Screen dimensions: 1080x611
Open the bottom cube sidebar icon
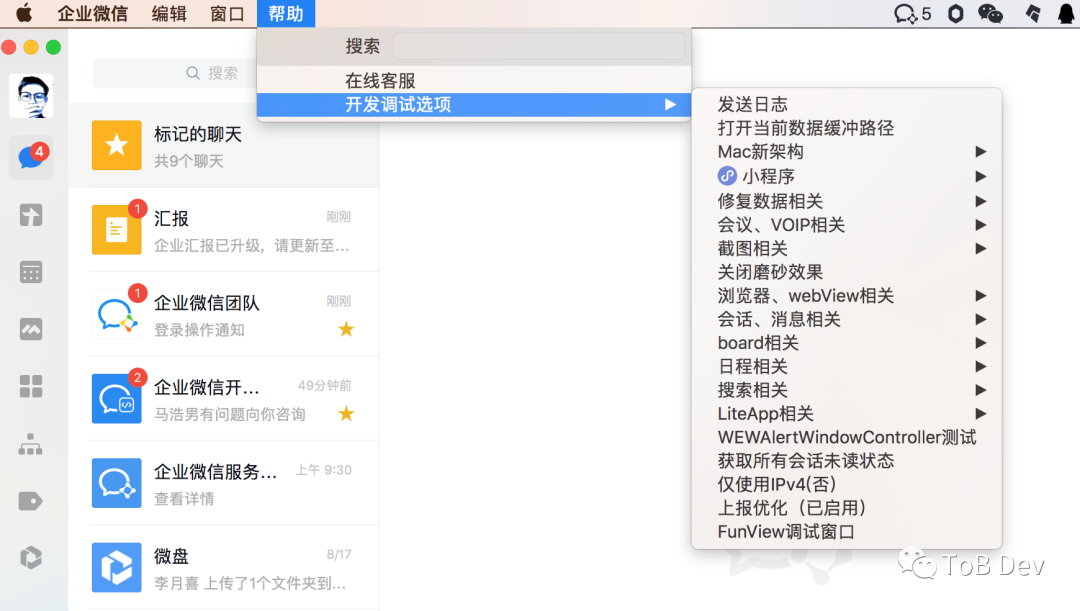[x=31, y=557]
